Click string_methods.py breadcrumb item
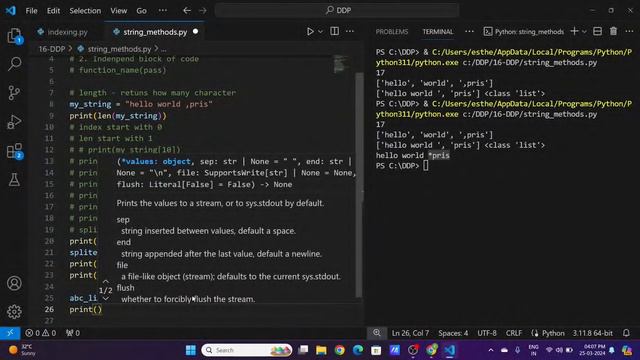This screenshot has height=360, width=640. coord(119,49)
